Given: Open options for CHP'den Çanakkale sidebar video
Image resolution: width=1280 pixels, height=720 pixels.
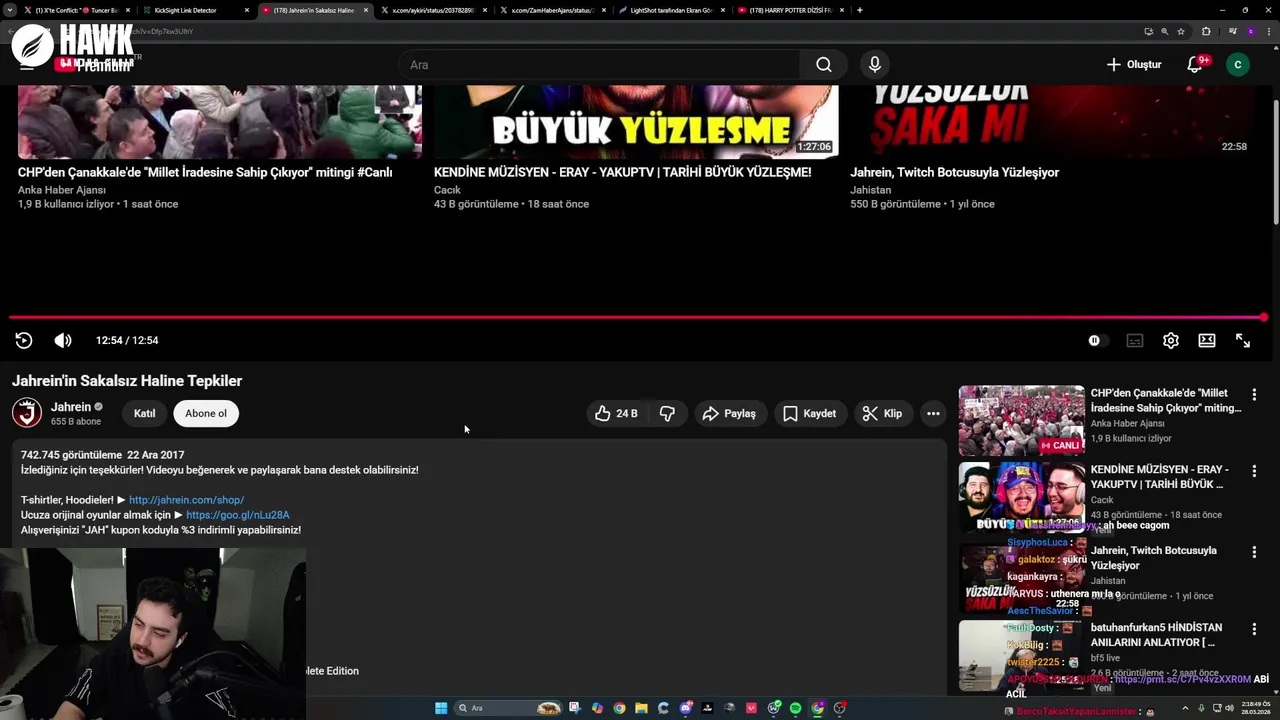Looking at the screenshot, I should click(1254, 395).
